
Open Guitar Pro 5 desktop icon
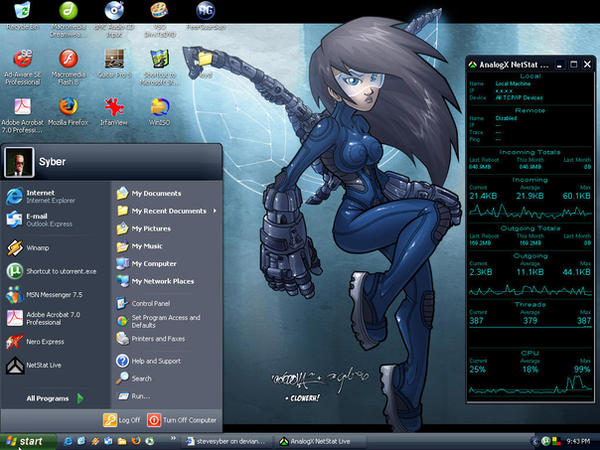point(114,59)
